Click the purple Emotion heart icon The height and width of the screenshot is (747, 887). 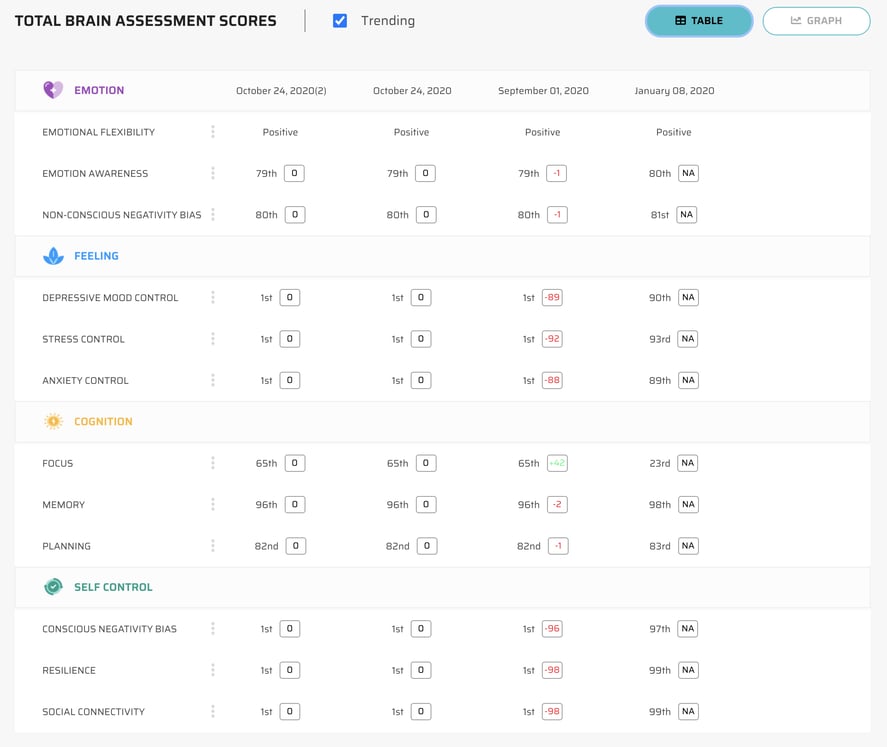[x=52, y=90]
